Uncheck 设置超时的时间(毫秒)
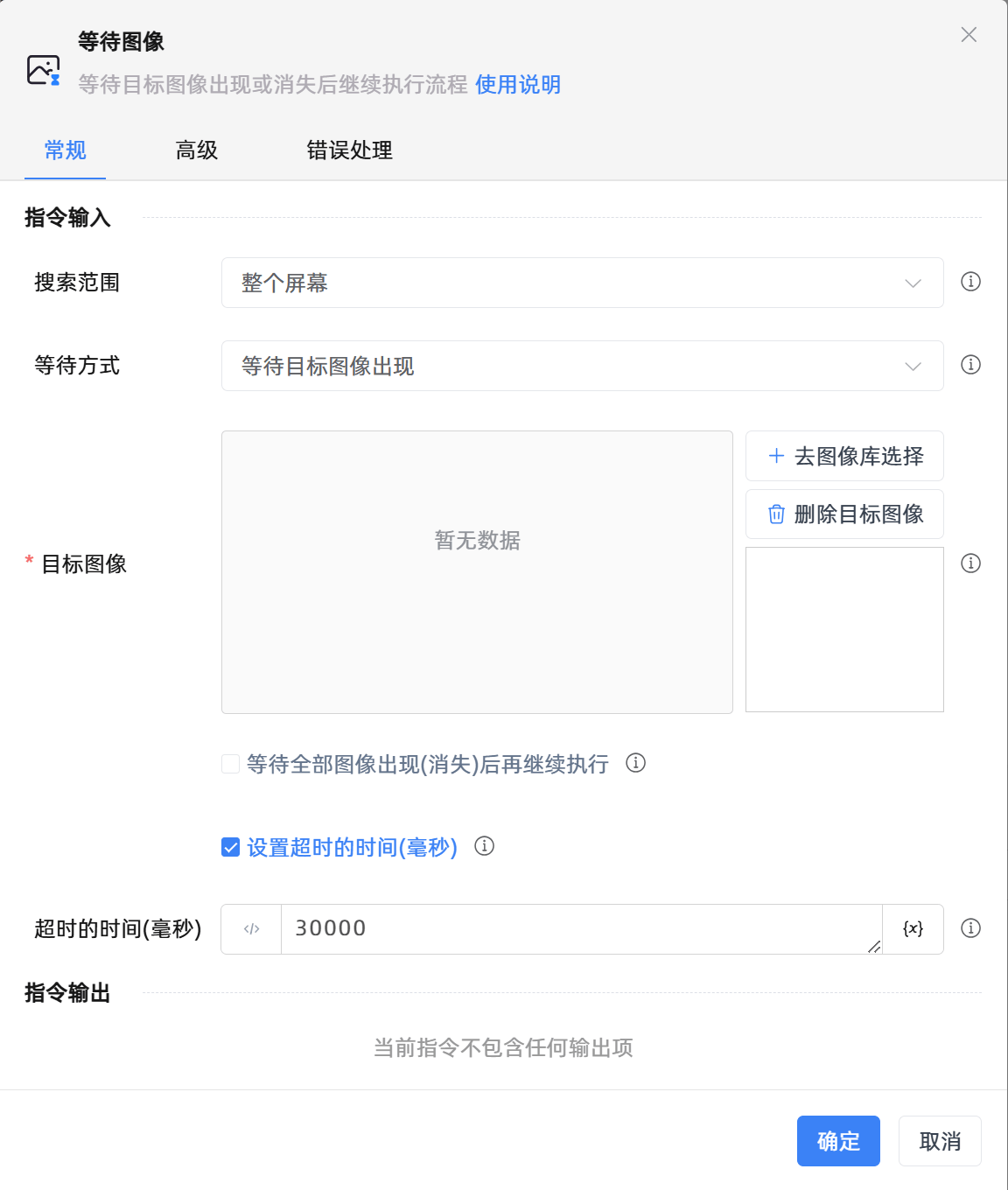This screenshot has height=1190, width=1008. (x=229, y=846)
